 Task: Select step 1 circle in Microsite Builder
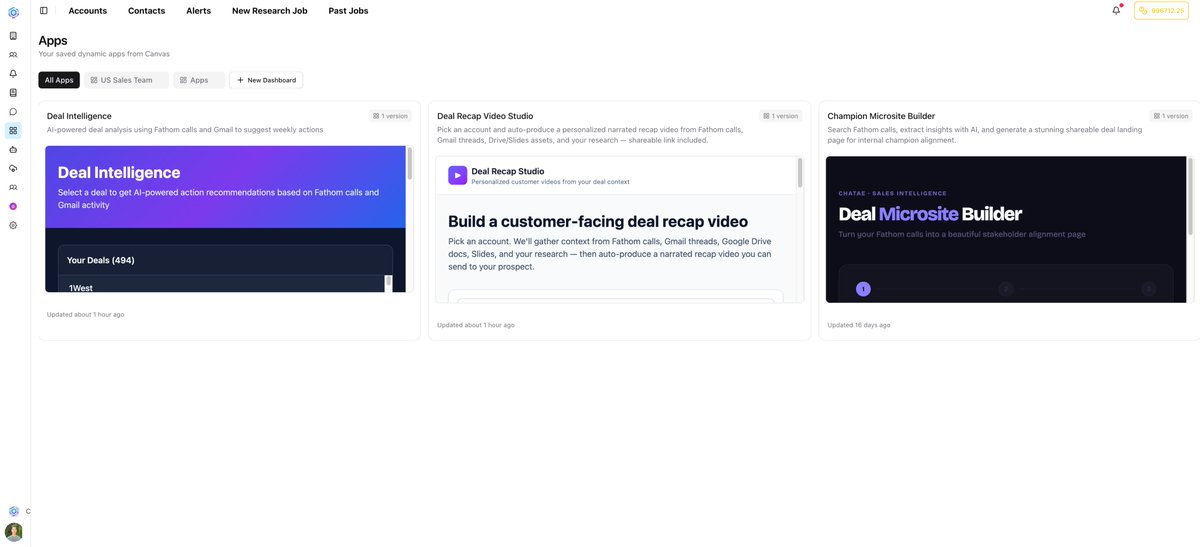click(864, 289)
